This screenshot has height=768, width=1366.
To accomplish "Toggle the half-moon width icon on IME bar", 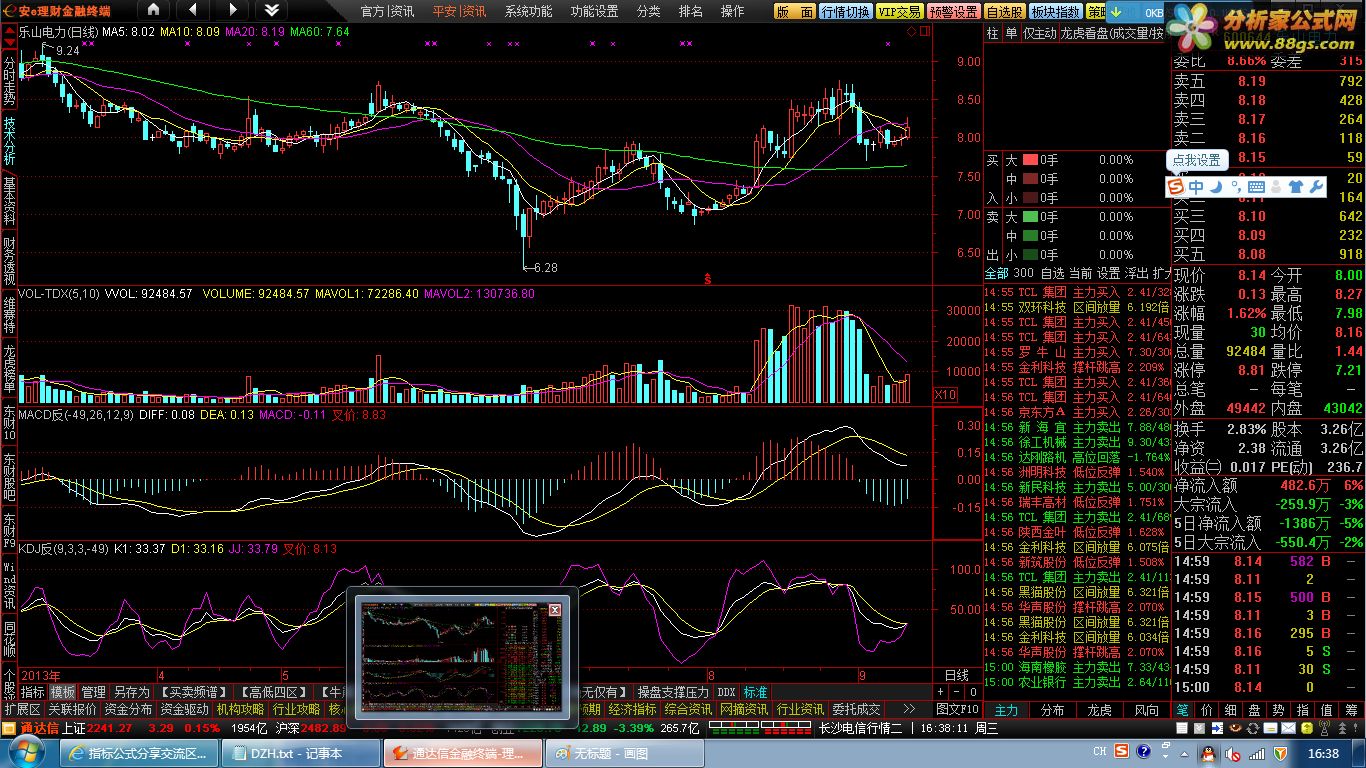I will click(x=1216, y=187).
